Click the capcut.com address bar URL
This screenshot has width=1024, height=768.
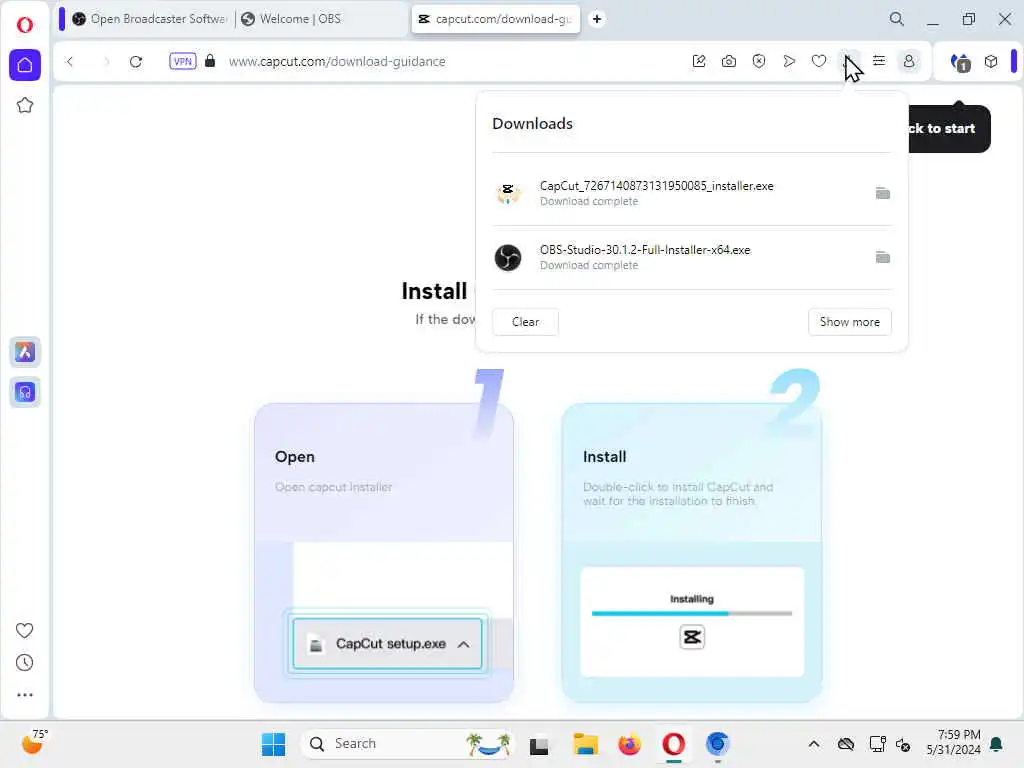(337, 61)
